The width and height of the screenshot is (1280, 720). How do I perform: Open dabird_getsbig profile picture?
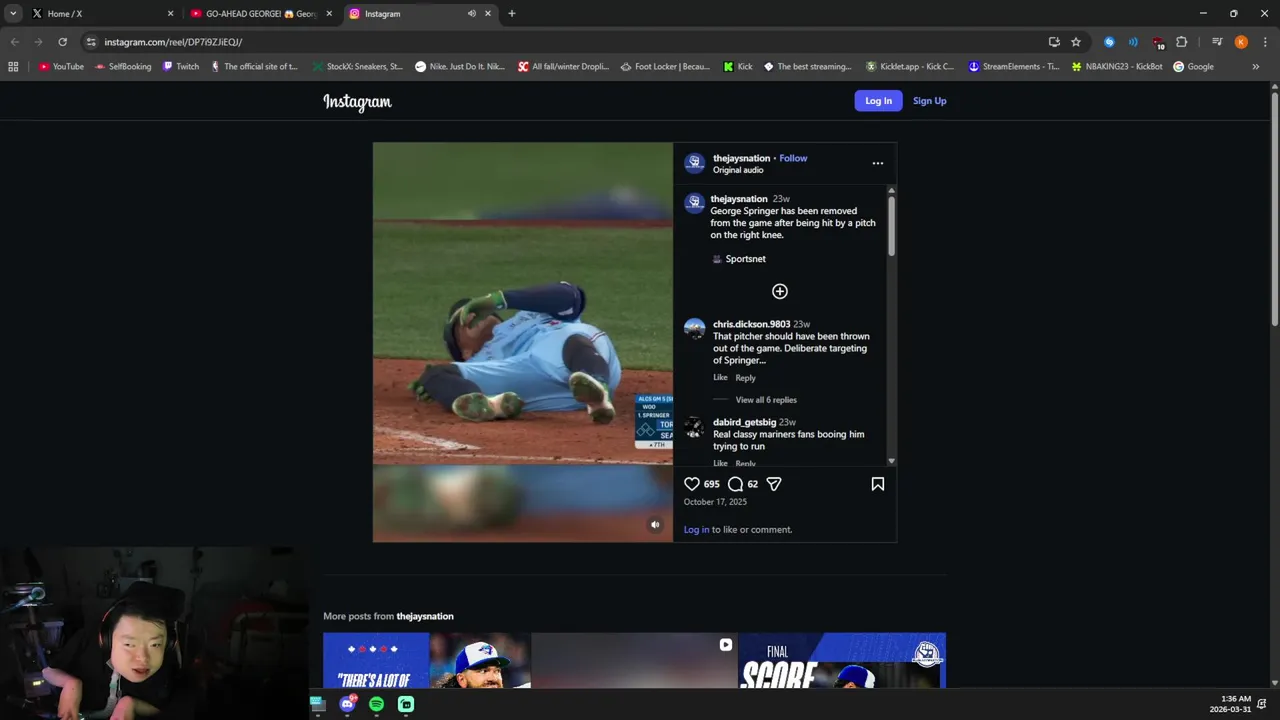coord(695,428)
